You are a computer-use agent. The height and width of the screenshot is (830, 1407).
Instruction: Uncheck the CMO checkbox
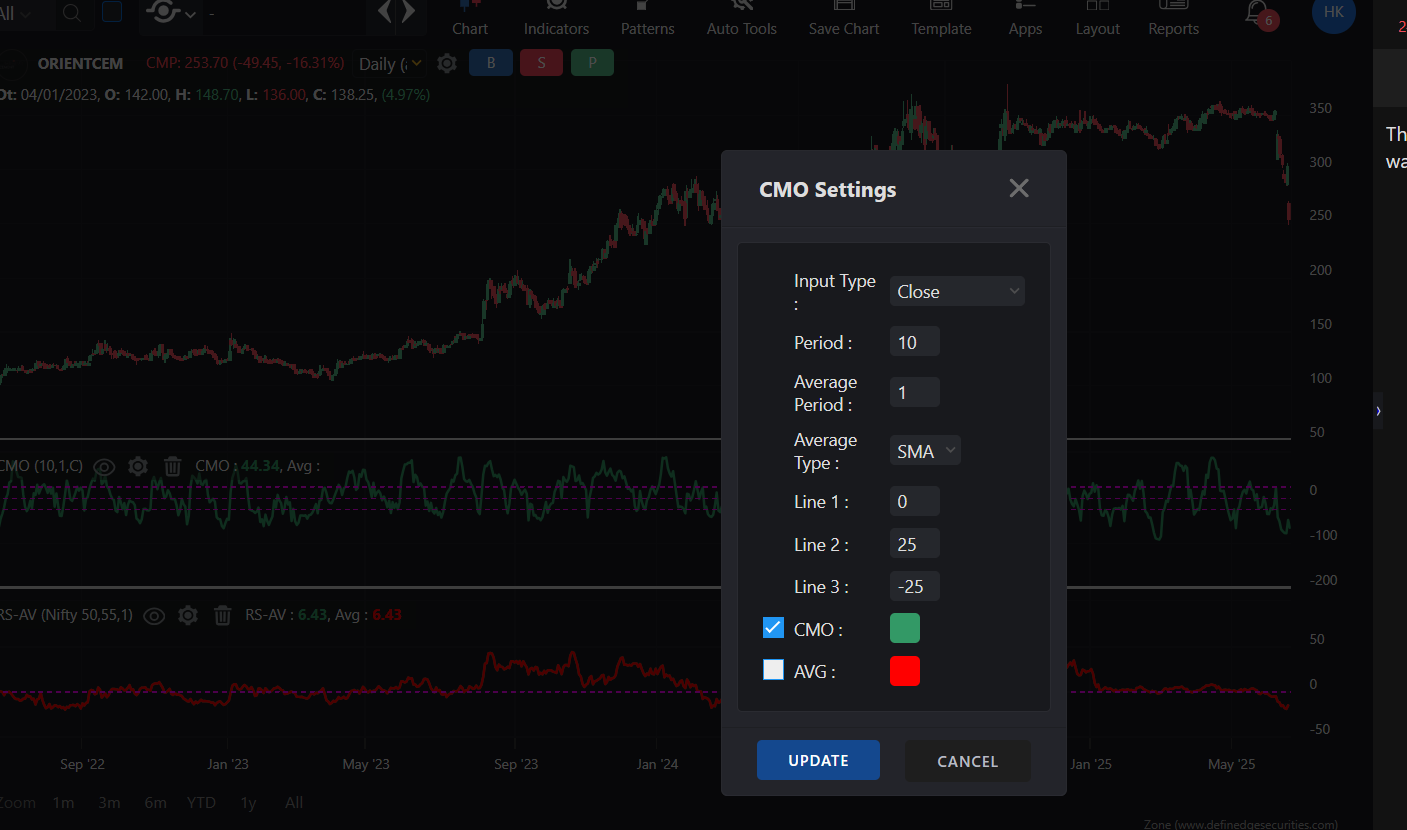(773, 628)
